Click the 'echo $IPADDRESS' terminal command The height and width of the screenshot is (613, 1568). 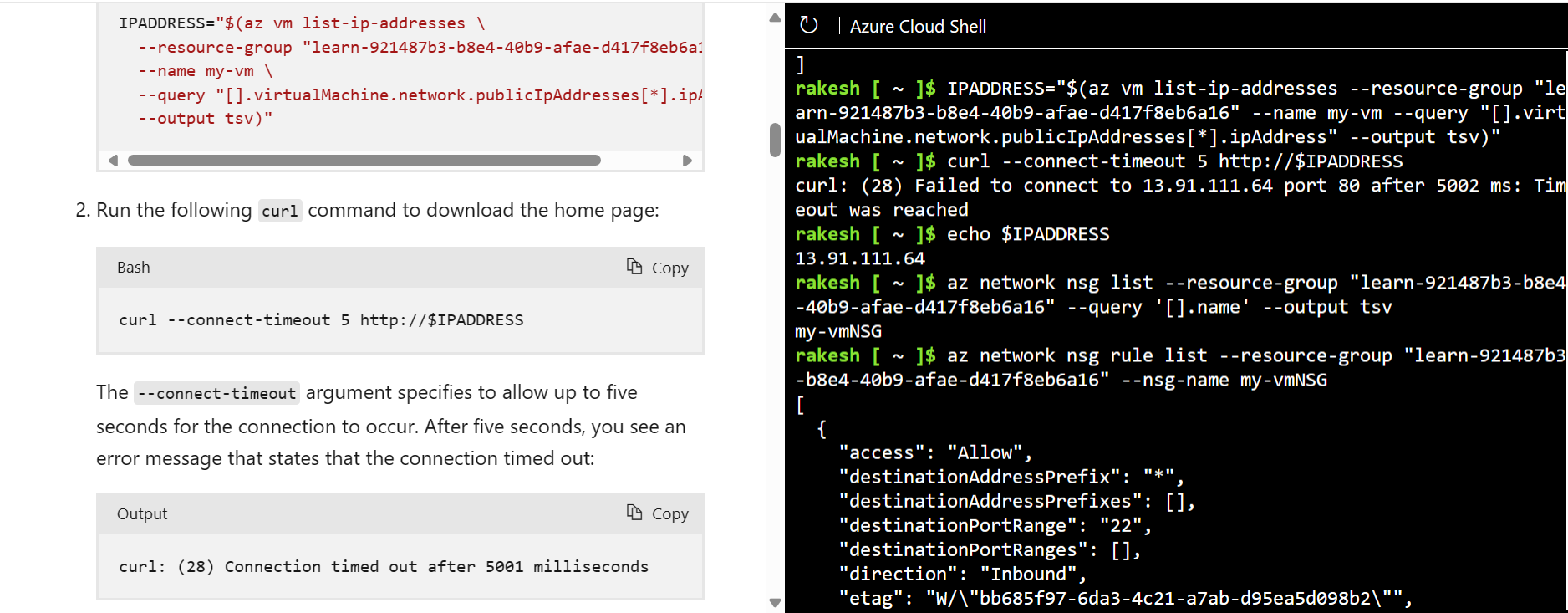click(1028, 234)
